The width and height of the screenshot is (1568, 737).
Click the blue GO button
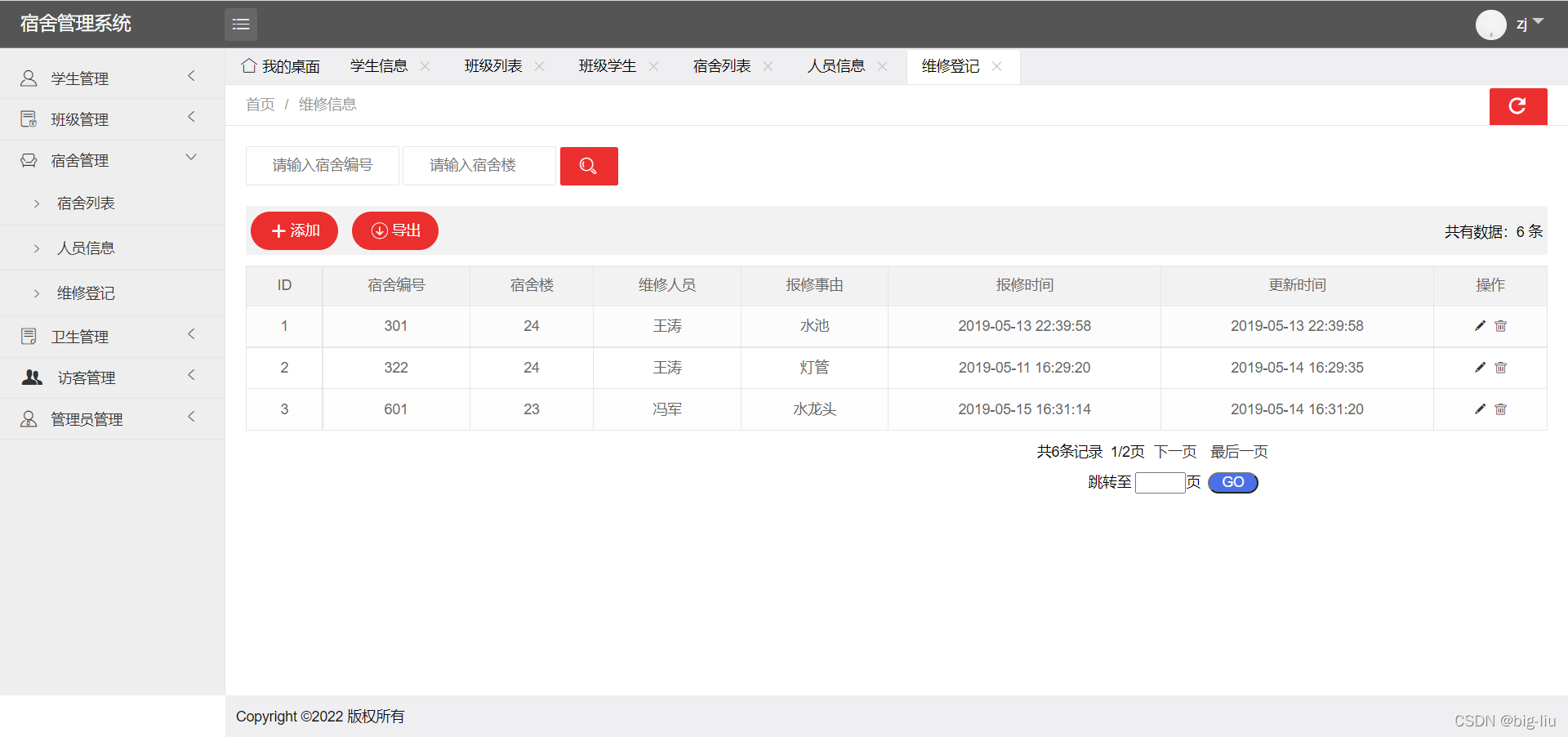[1233, 483]
